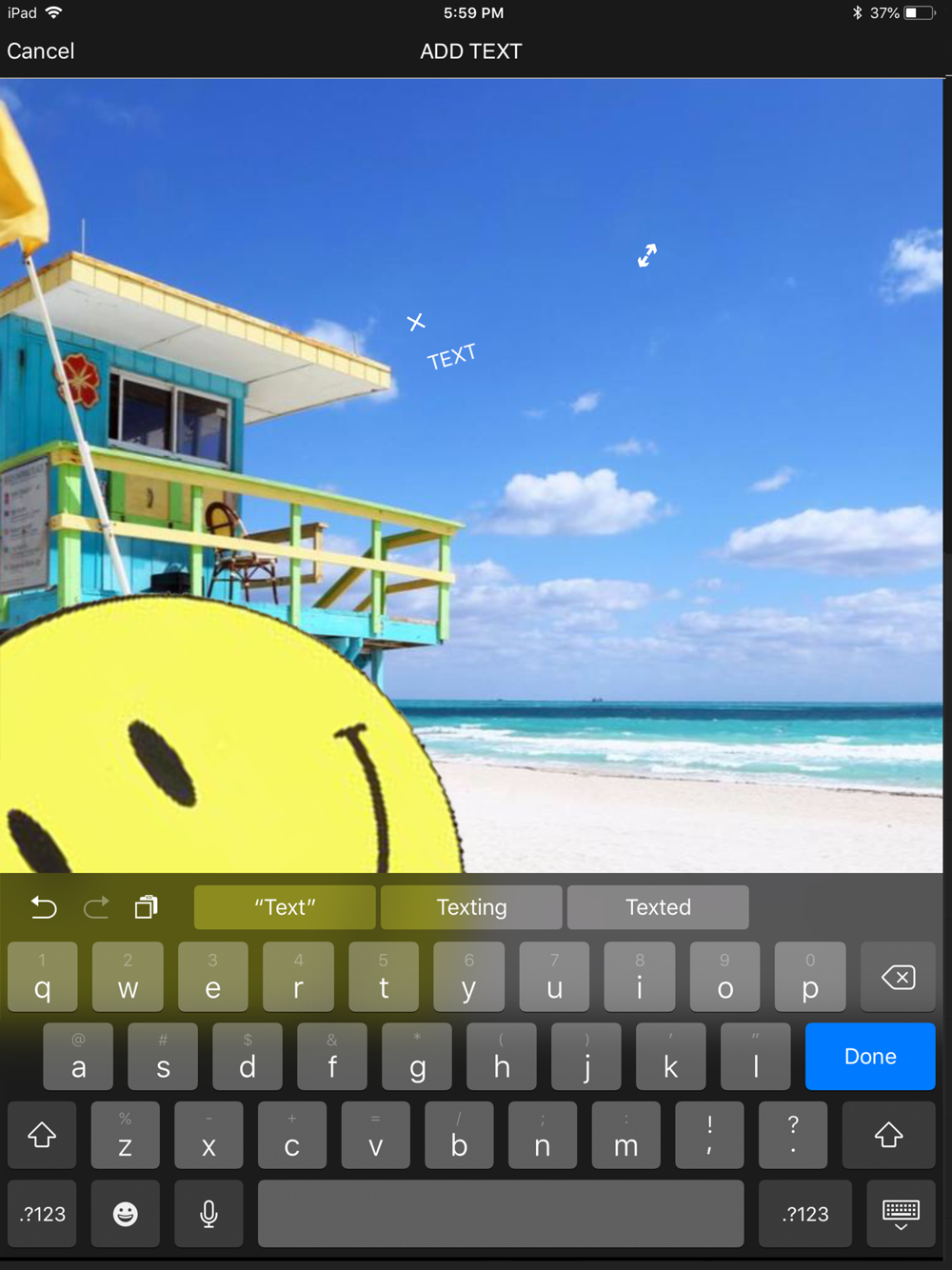Tap the y key
The height and width of the screenshot is (1270, 952).
468,977
